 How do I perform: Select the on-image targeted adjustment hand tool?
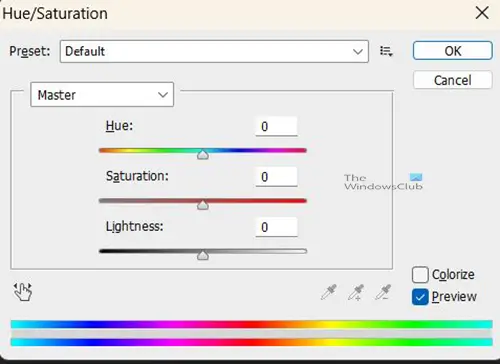coord(23,292)
